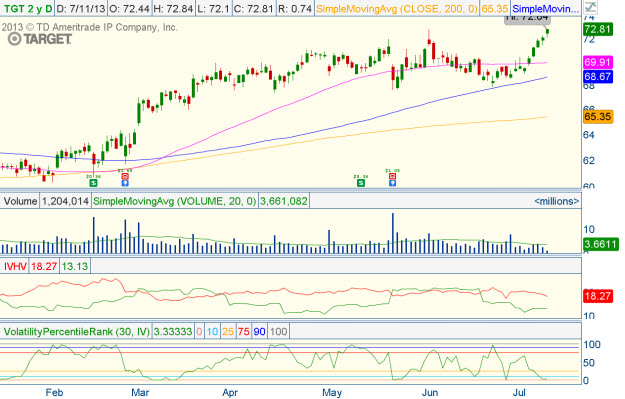Click the H: 72.84 high value
Image resolution: width=625 pixels, height=399 pixels.
coord(174,8)
